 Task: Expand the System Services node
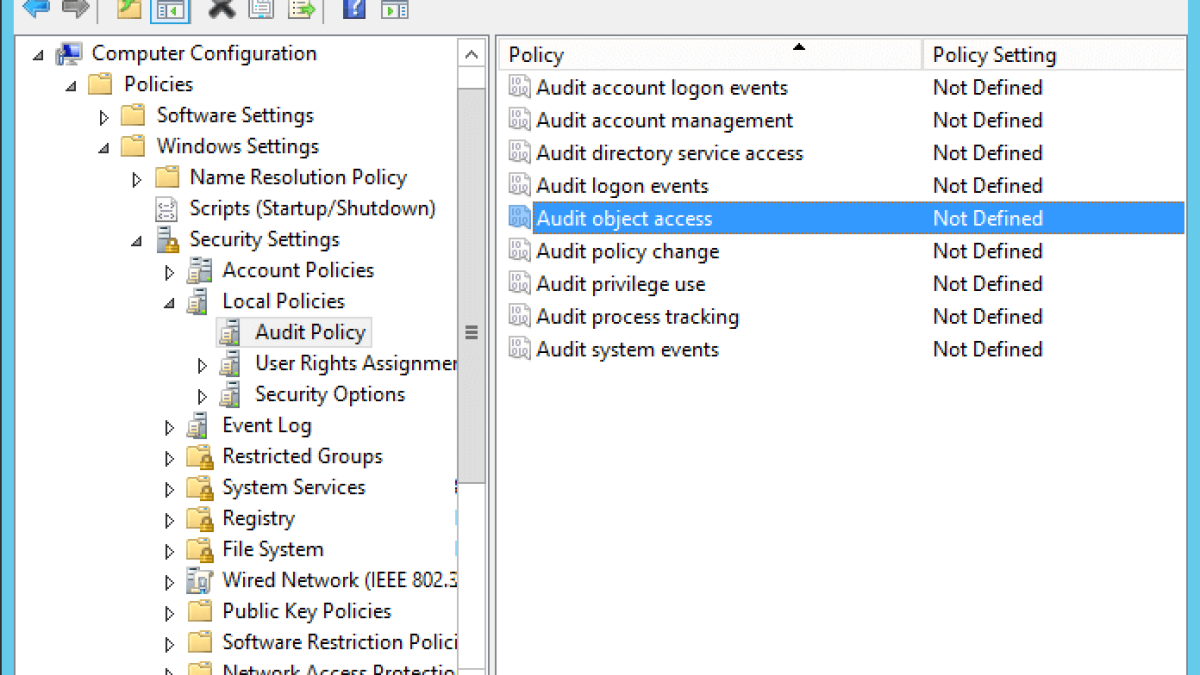click(169, 490)
